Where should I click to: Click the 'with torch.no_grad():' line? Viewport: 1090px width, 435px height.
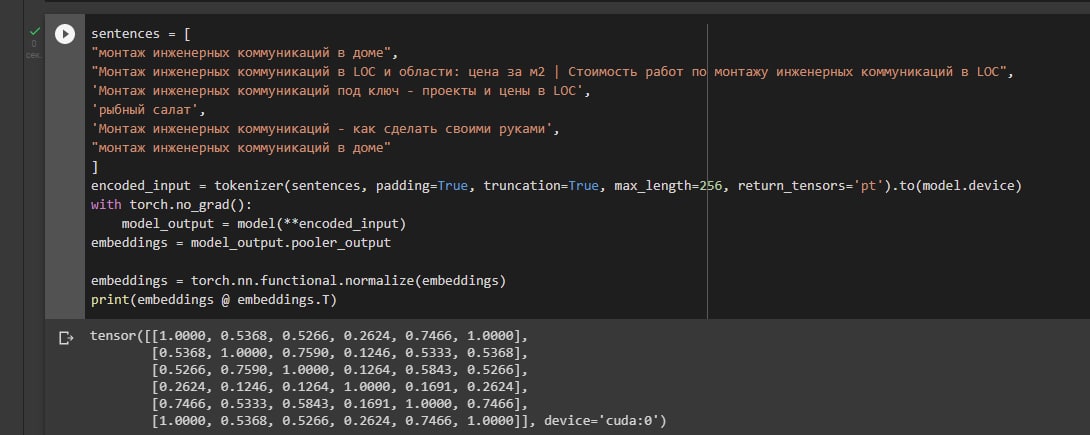pyautogui.click(x=172, y=204)
